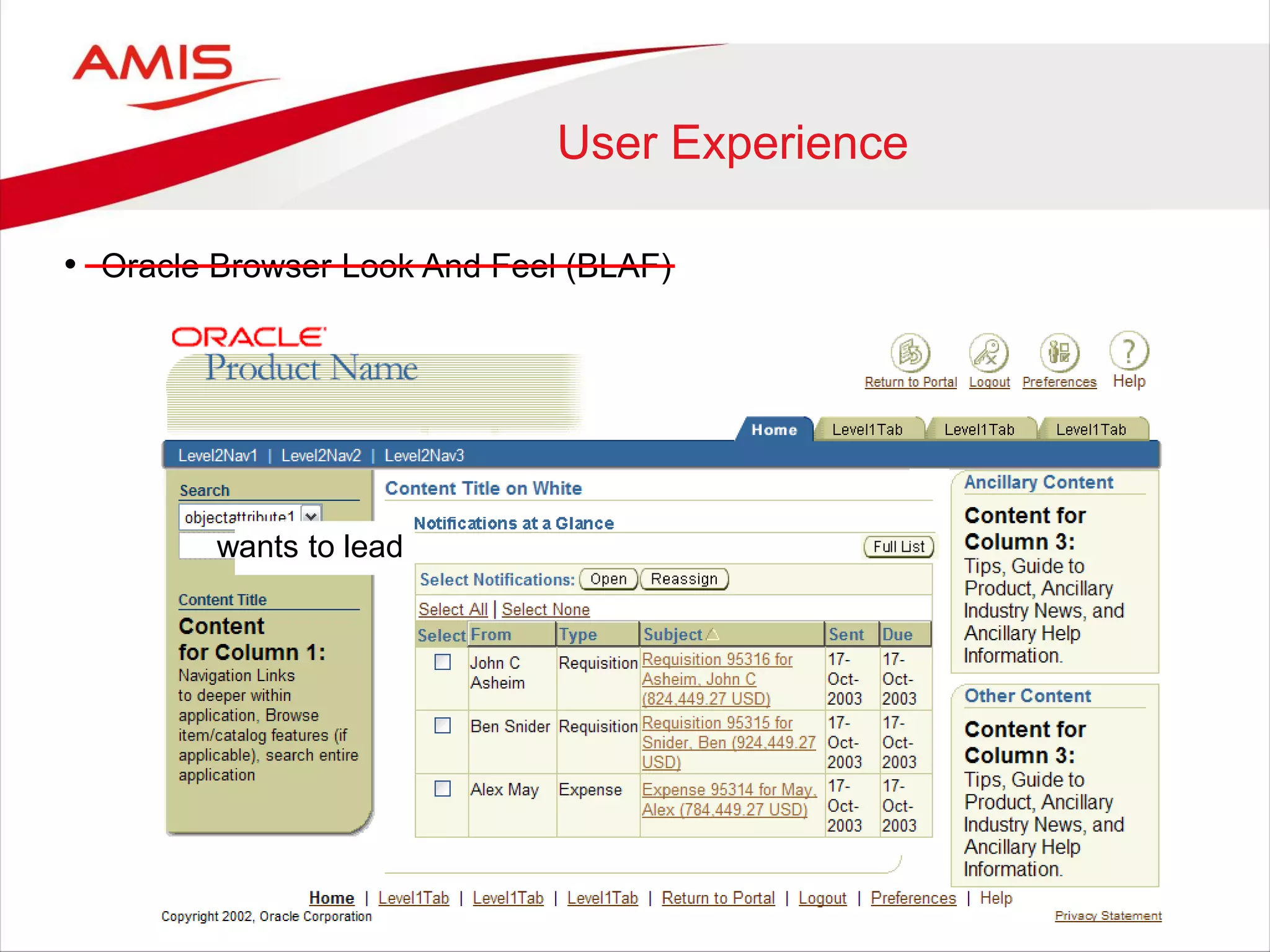Open the Level2Nav1 navigation item
Screen dimensions: 1270x952
tap(218, 456)
